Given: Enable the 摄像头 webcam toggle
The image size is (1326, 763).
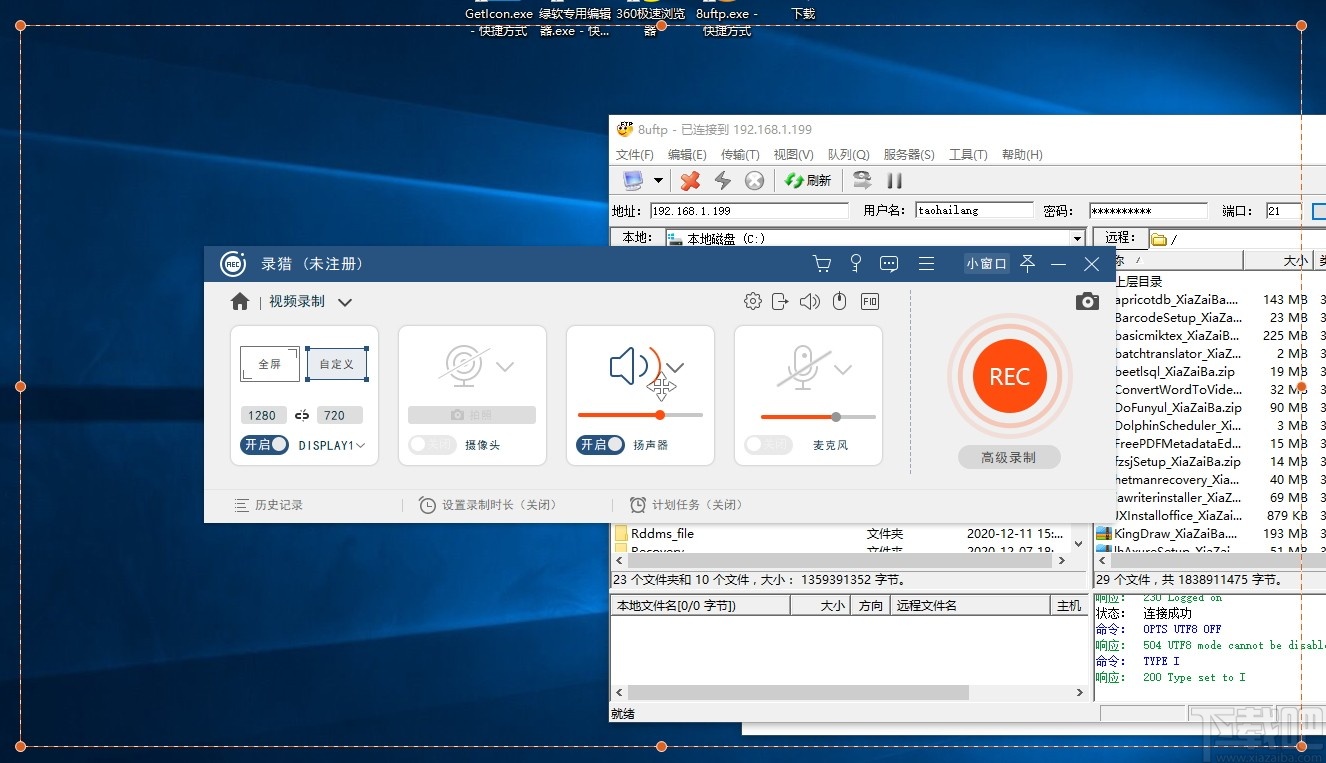Looking at the screenshot, I should tap(431, 445).
